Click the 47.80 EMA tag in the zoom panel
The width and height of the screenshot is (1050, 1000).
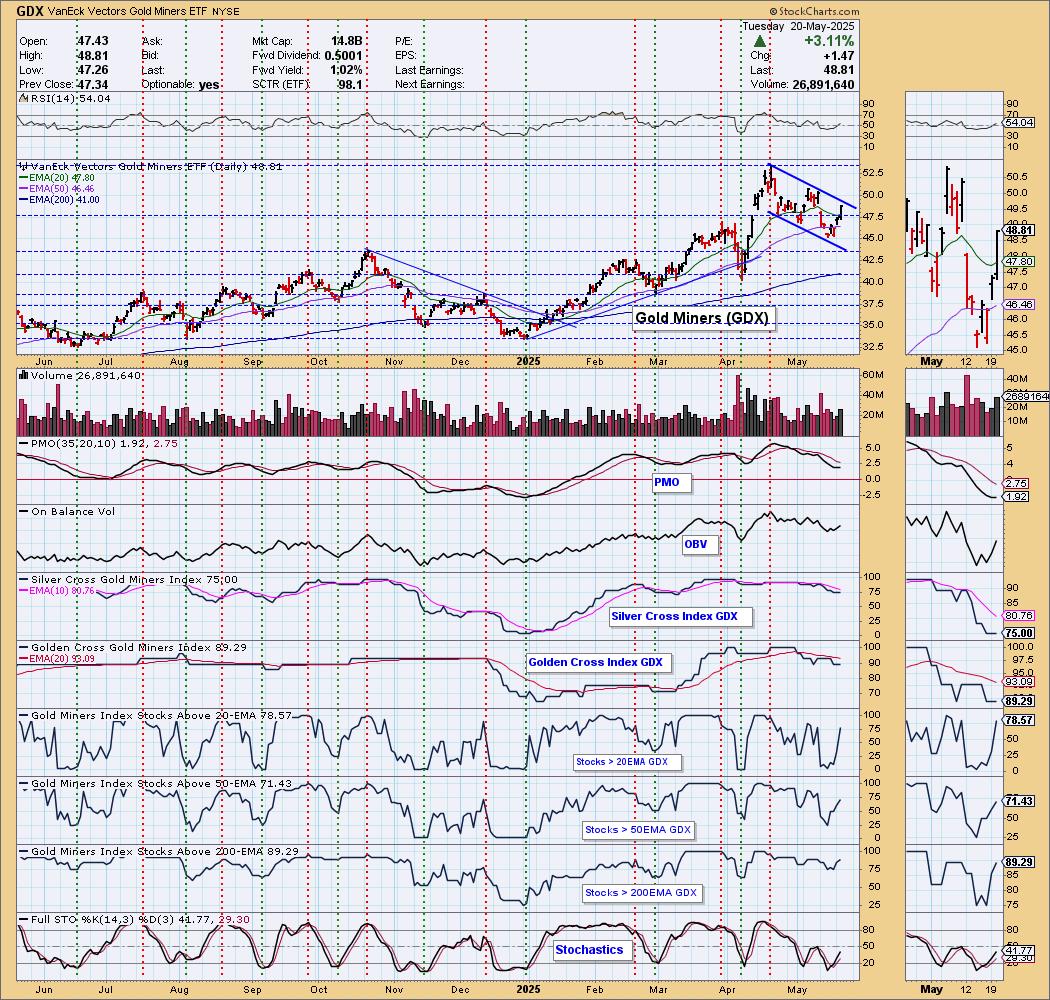tap(1020, 261)
